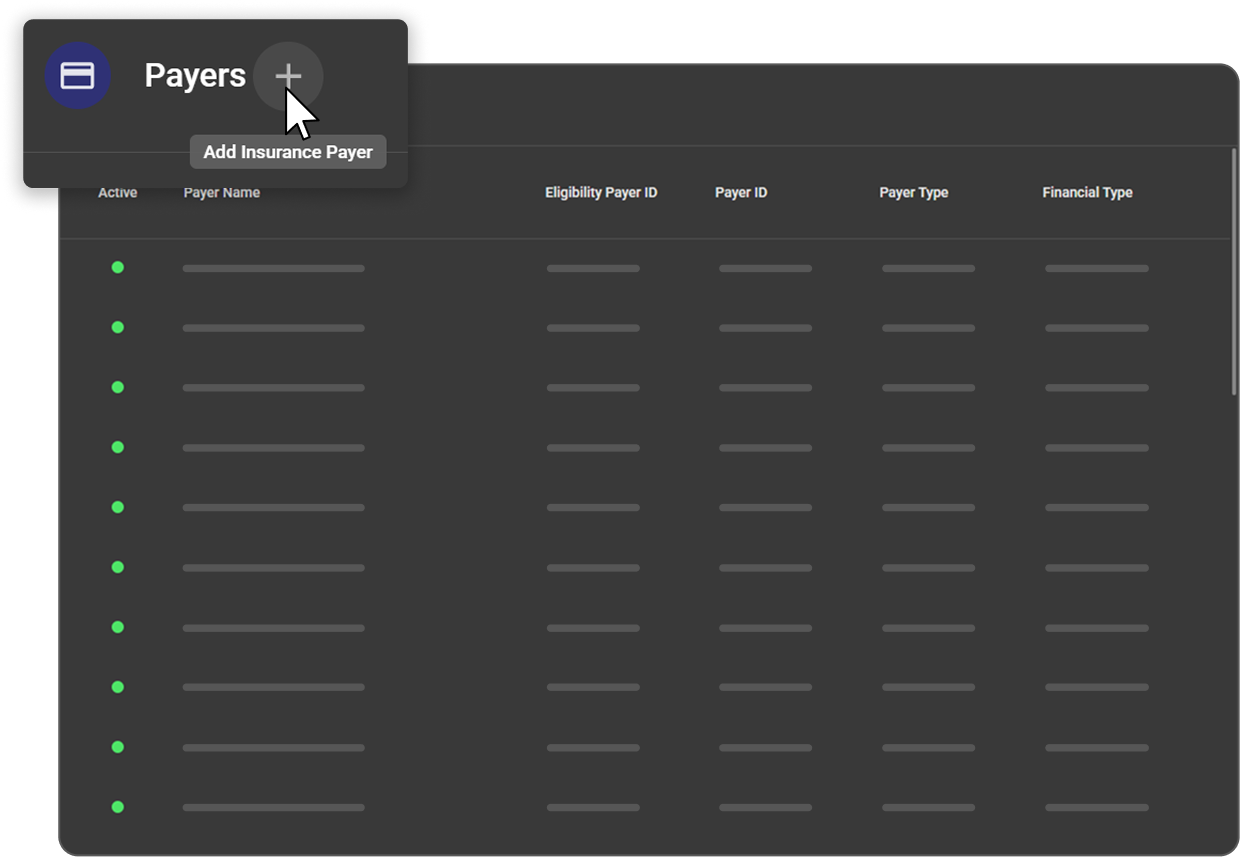Click the last row's green active dot

[117, 807]
